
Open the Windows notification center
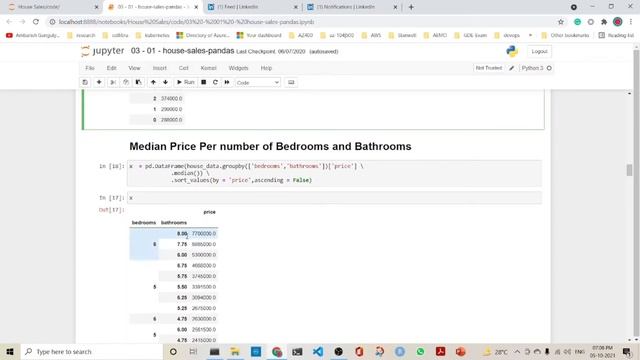(x=627, y=351)
